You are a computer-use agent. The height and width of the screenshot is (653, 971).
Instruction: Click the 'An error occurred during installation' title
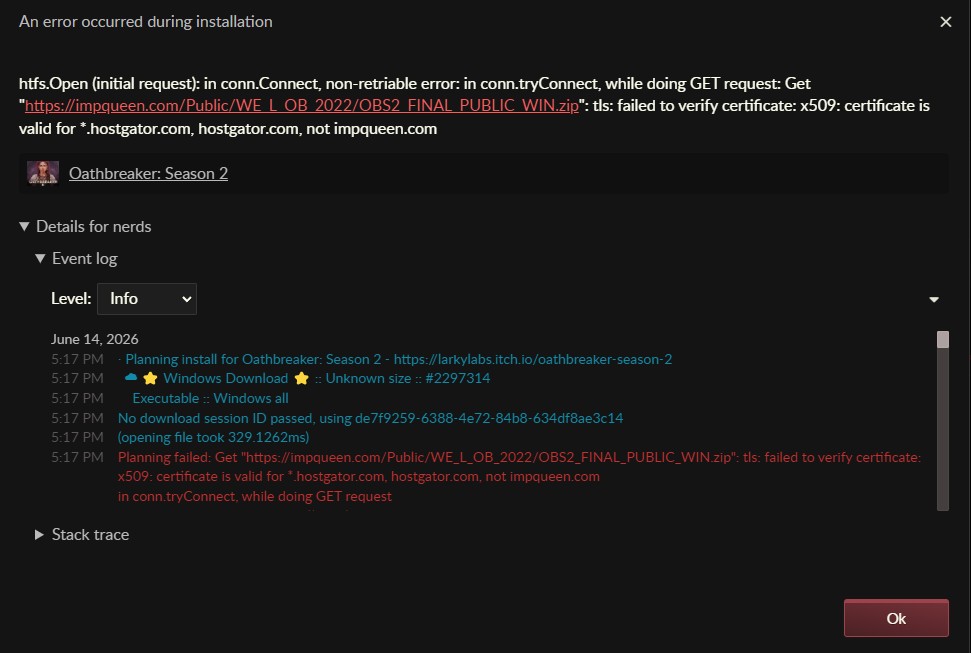146,22
